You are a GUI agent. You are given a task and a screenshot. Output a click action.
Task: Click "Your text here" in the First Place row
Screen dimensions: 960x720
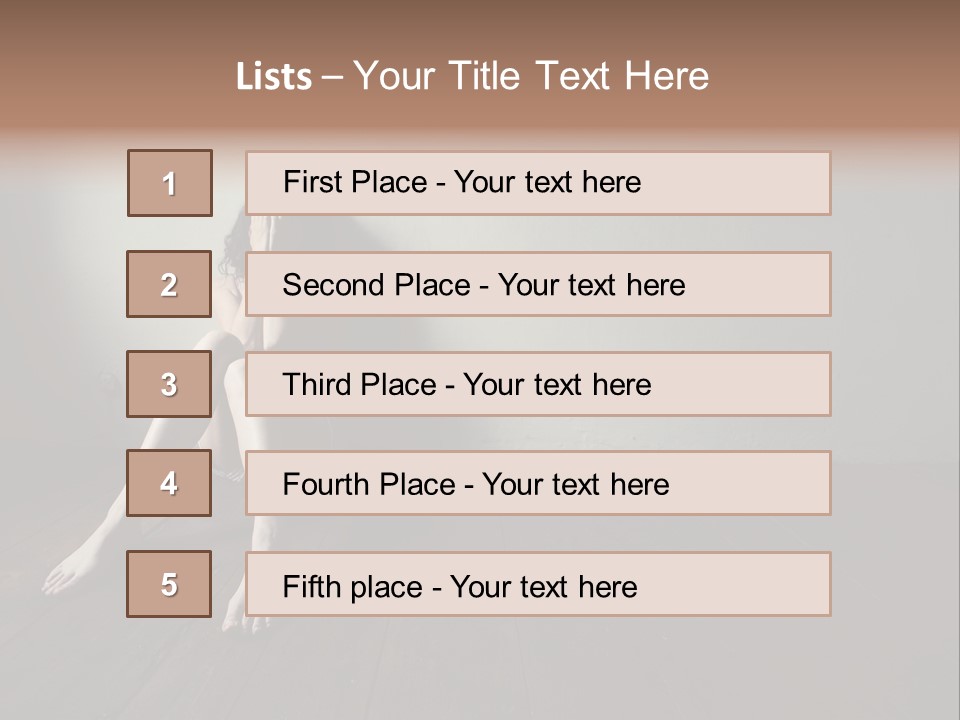coord(547,182)
